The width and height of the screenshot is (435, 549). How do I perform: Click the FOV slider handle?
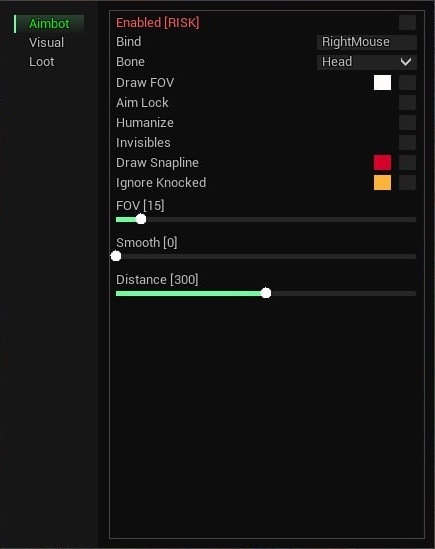pyautogui.click(x=141, y=219)
